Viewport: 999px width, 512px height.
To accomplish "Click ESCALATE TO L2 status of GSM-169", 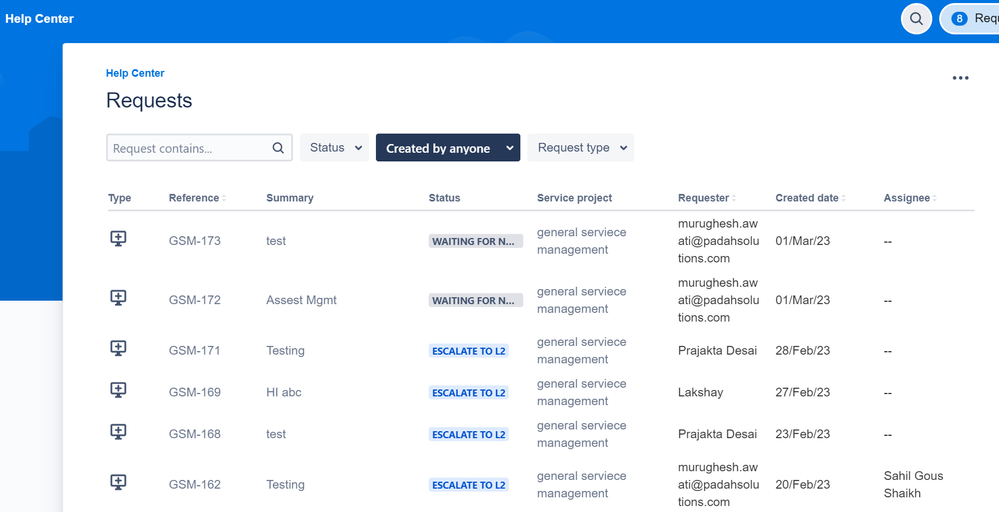I will pyautogui.click(x=469, y=392).
